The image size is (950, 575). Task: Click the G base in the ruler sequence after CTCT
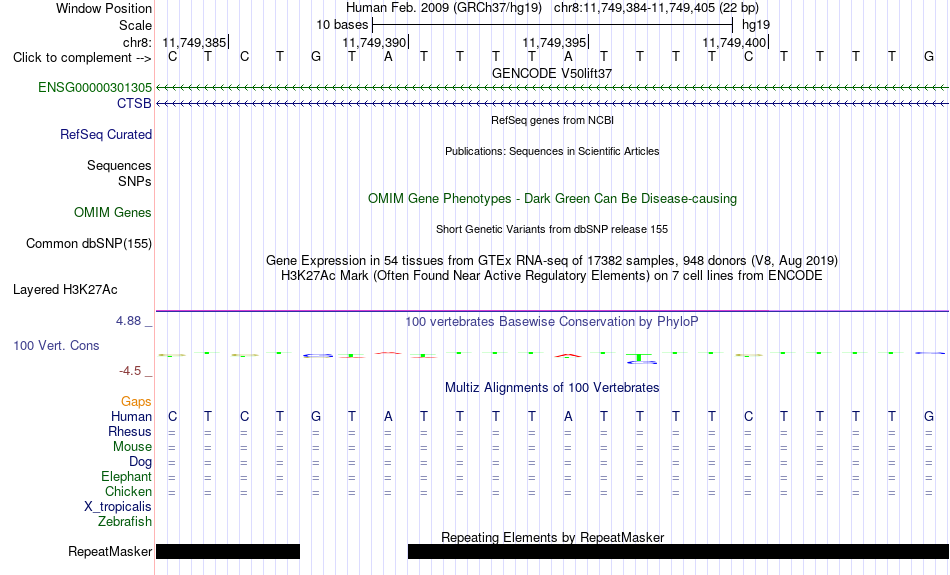[316, 57]
